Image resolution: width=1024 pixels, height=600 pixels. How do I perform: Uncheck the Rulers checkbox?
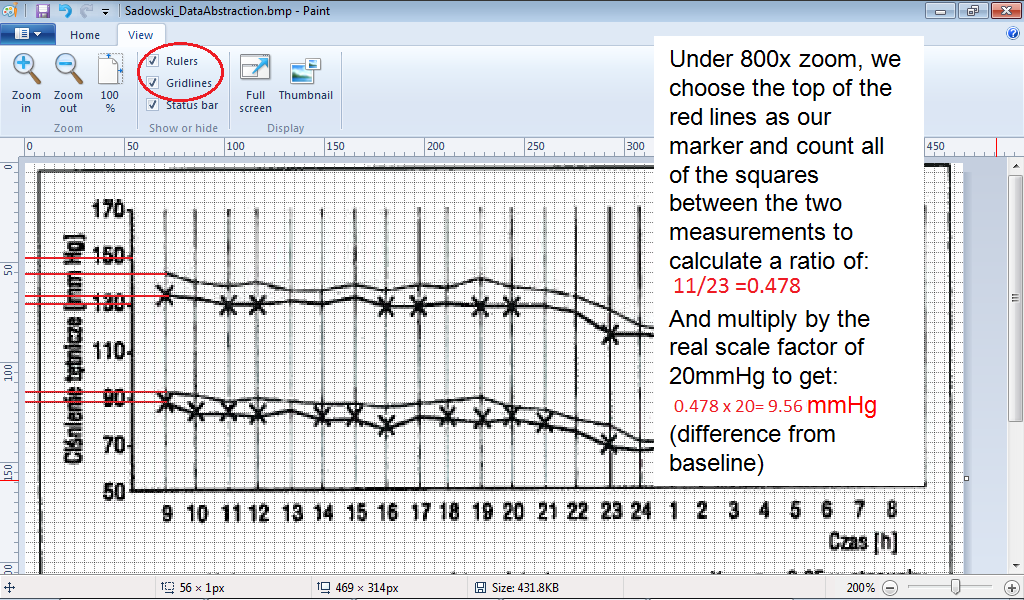[153, 61]
